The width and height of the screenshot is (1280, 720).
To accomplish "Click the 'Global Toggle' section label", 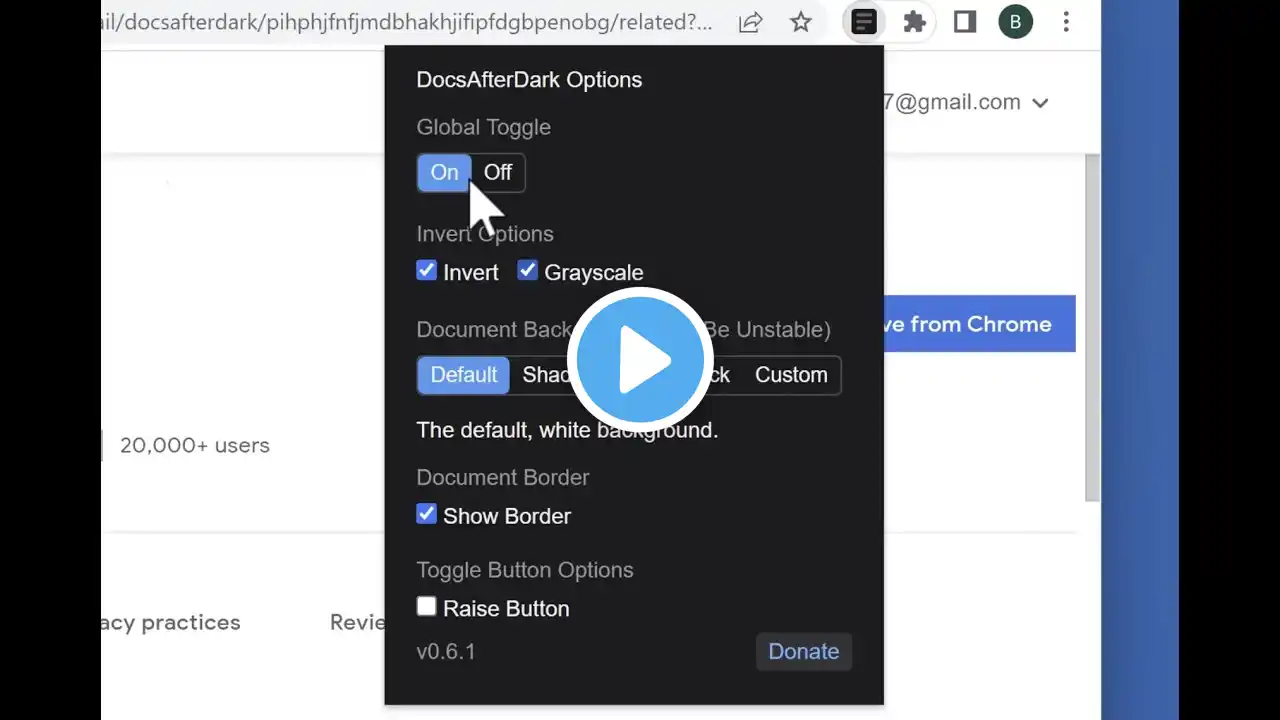I will tap(484, 127).
